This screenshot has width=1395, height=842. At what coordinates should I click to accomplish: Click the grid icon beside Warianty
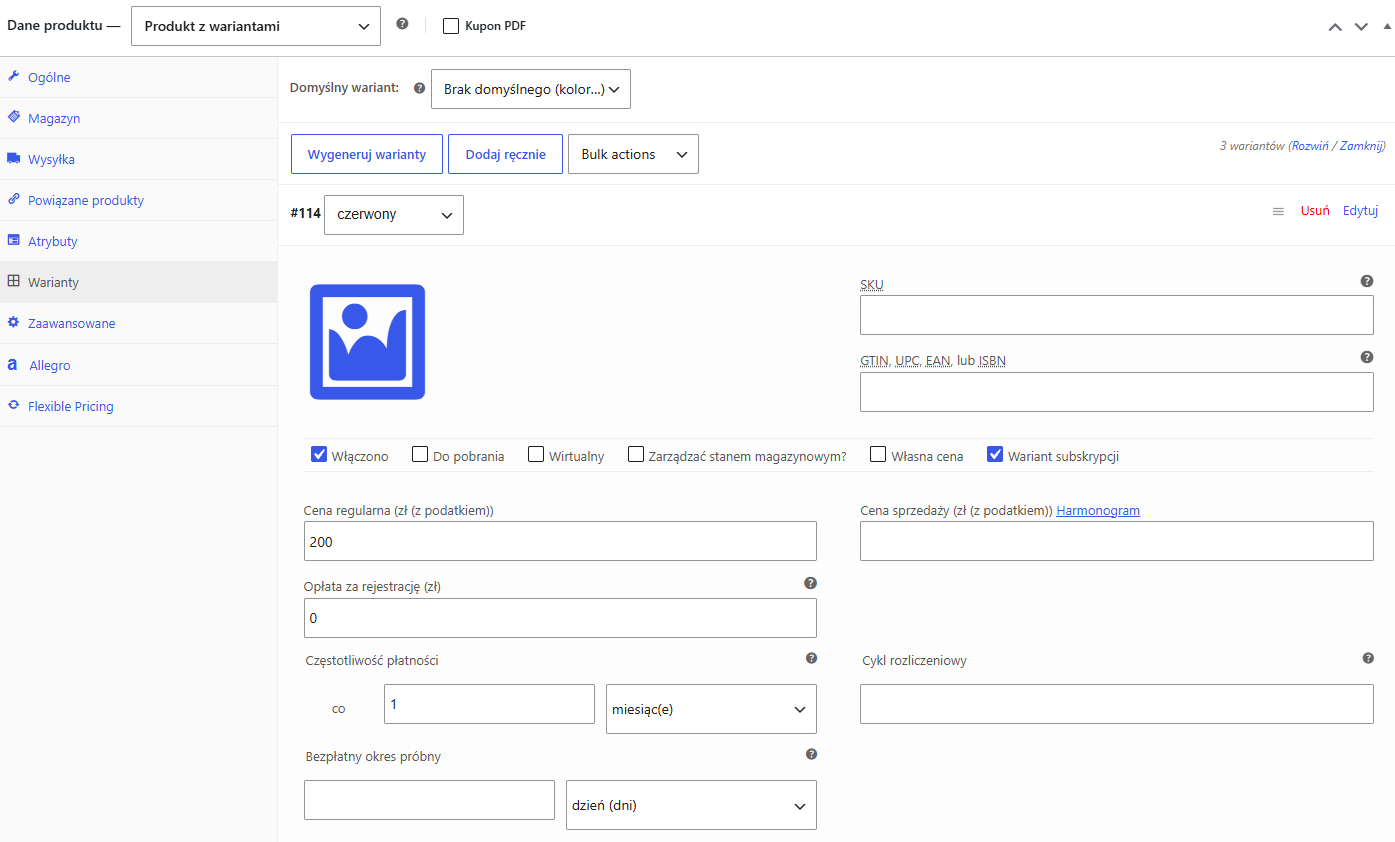pos(13,281)
